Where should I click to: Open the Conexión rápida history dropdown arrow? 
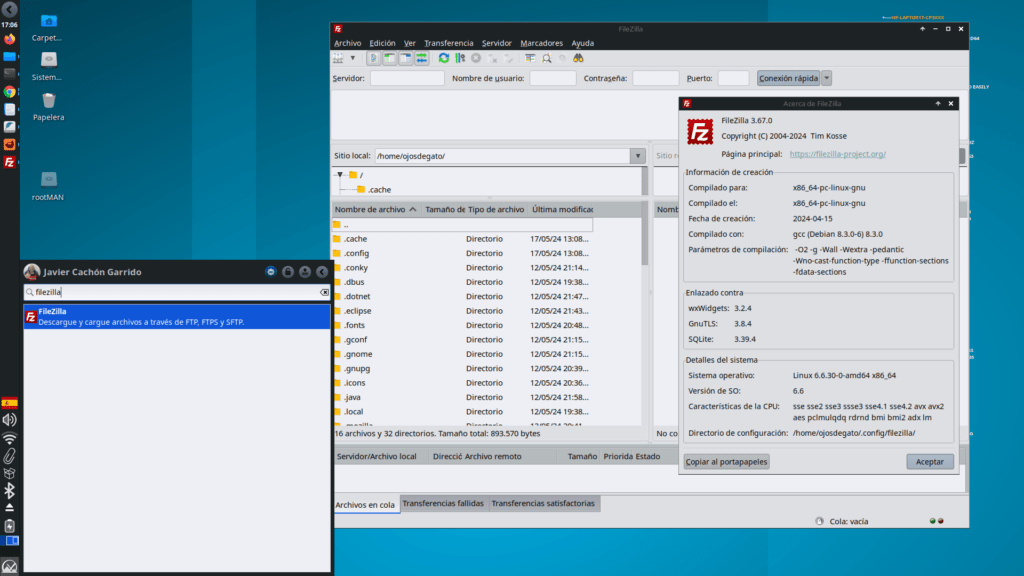[x=826, y=78]
